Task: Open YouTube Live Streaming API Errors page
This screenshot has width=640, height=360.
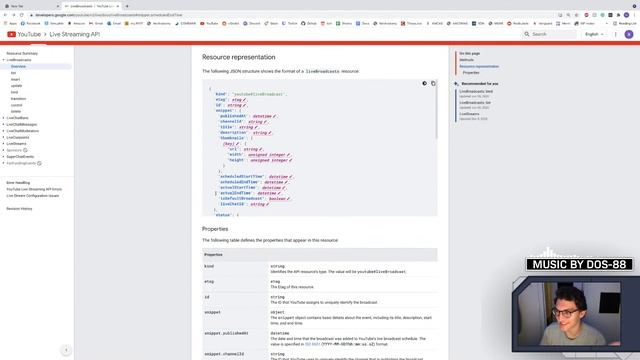Action: (x=34, y=189)
